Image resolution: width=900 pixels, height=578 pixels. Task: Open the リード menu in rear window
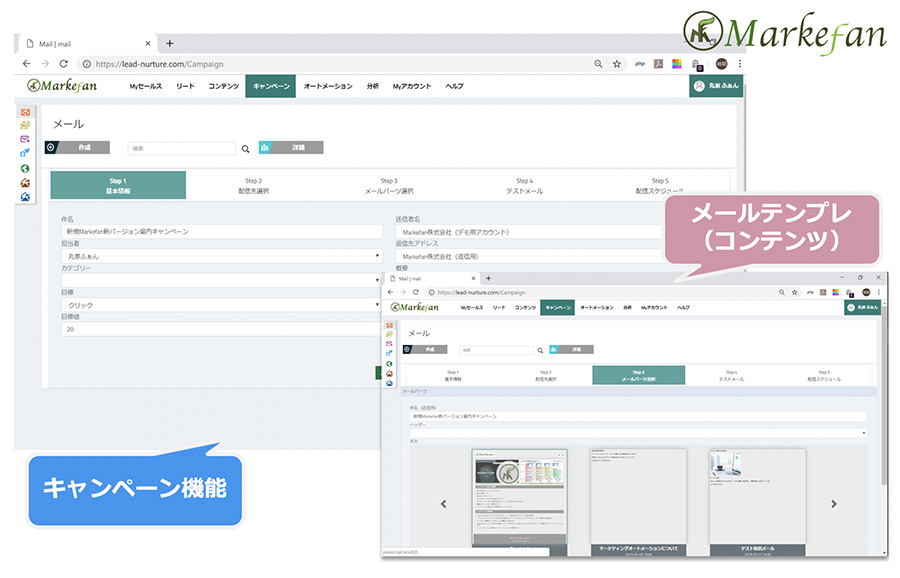185,86
